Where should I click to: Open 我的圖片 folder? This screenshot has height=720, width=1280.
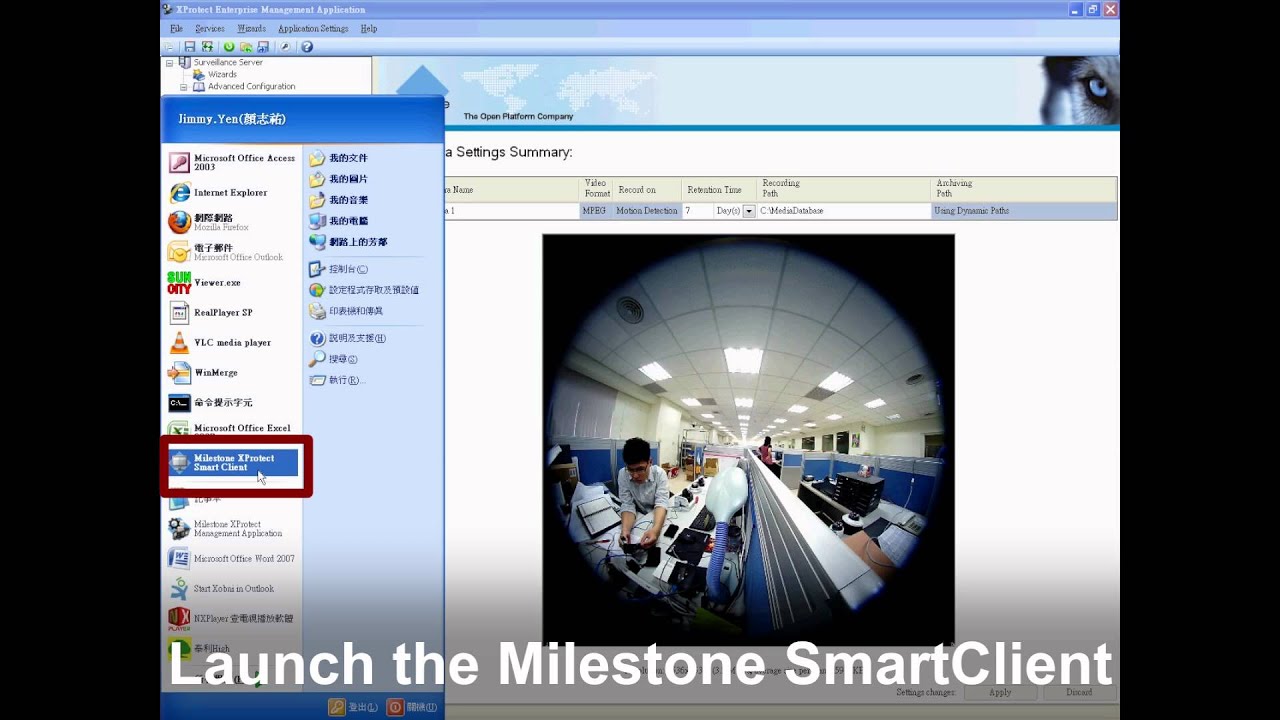339,179
